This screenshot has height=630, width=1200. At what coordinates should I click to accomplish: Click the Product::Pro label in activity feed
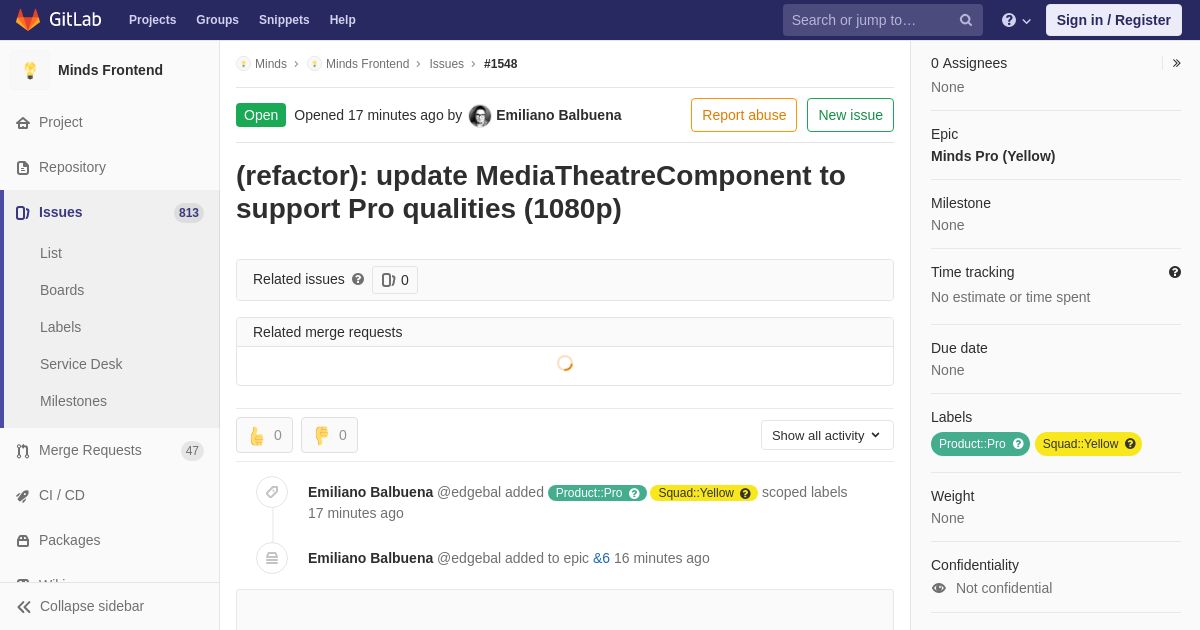(x=589, y=493)
